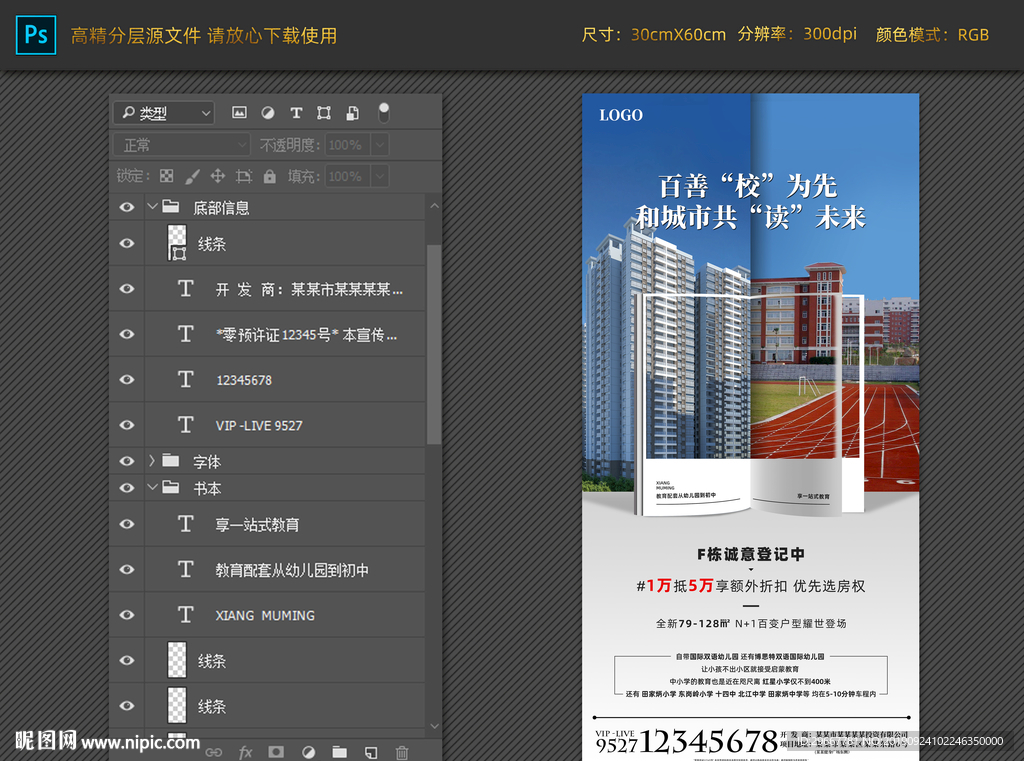Click the lock position move icon
This screenshot has height=761, width=1024.
(x=217, y=176)
